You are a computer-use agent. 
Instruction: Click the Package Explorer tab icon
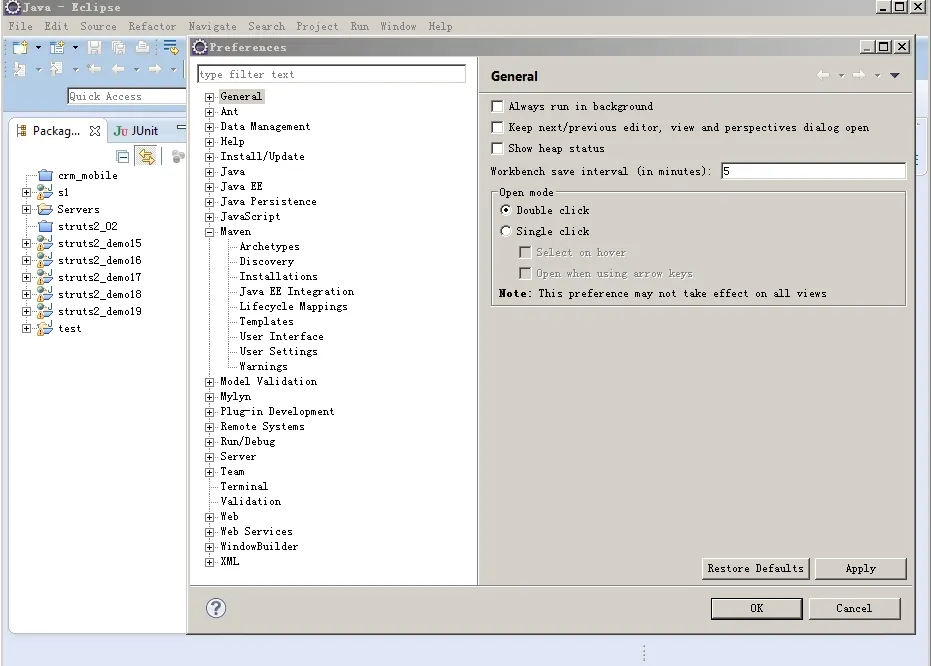tap(21, 131)
